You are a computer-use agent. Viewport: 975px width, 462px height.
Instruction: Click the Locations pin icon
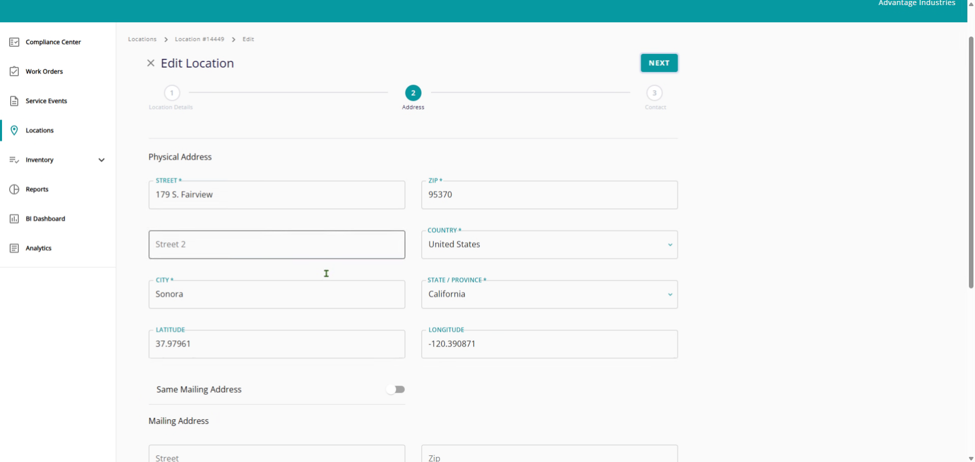pyautogui.click(x=14, y=131)
